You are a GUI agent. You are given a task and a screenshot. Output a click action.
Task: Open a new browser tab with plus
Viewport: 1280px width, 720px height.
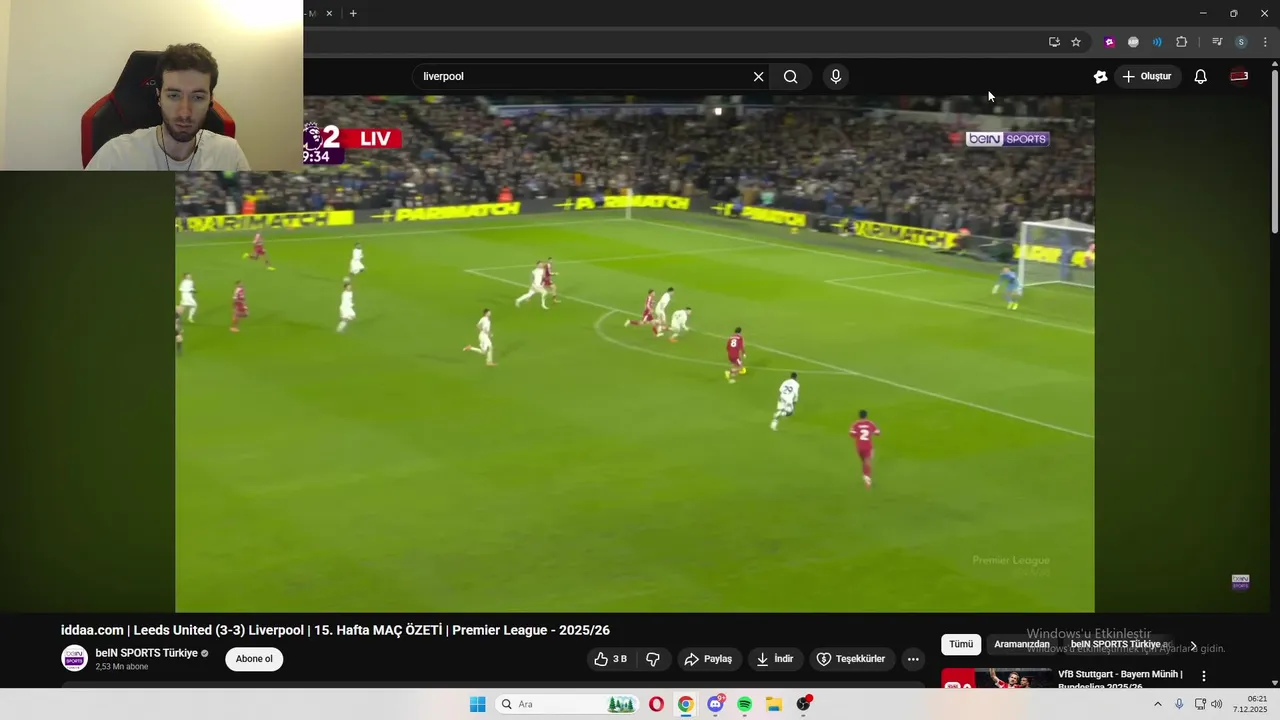click(x=353, y=13)
